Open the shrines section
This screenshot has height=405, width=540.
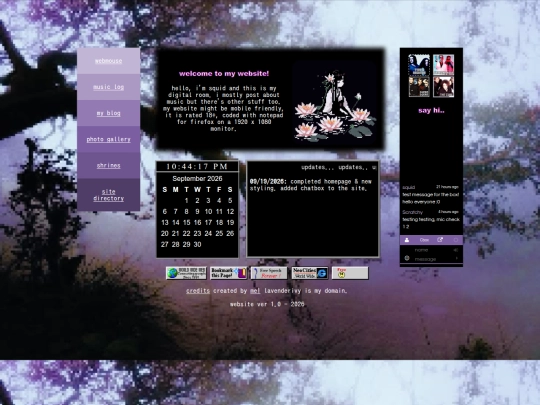108,166
